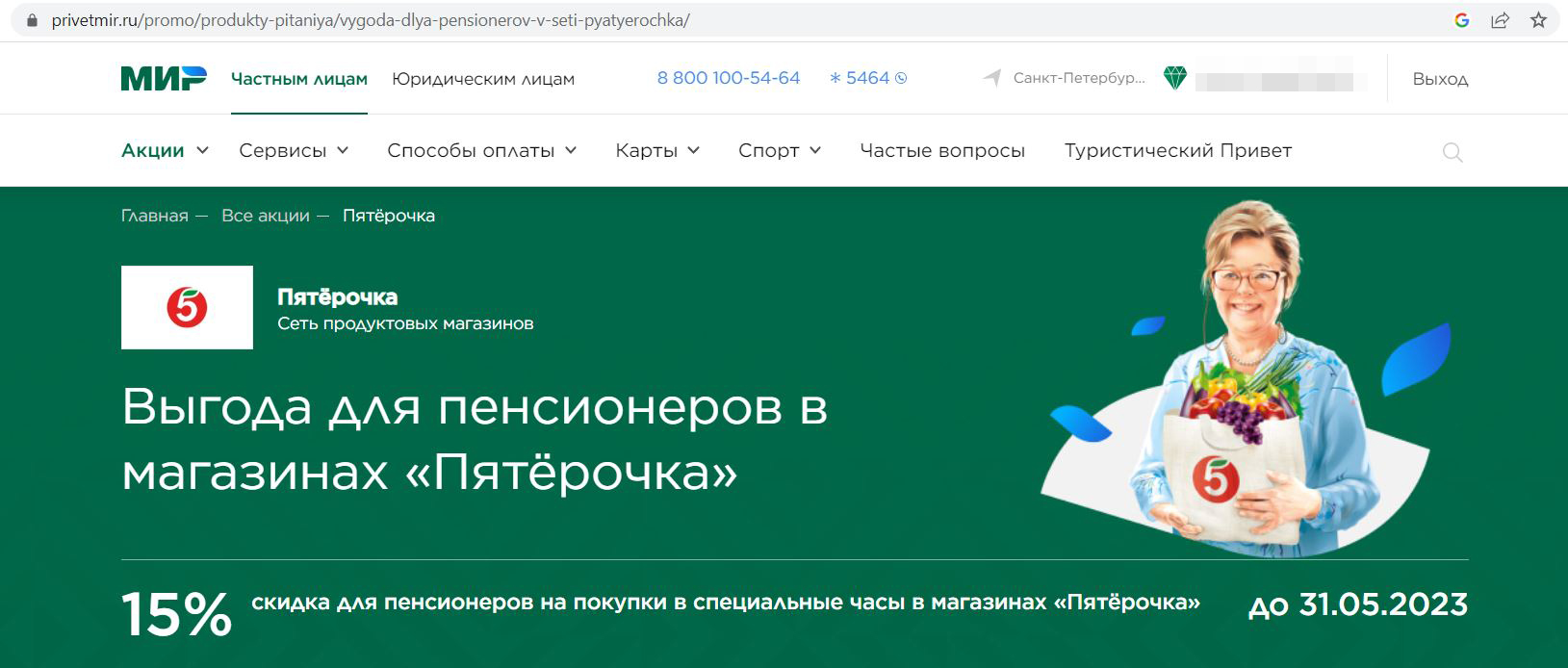Bookmark this page with the star icon
The height and width of the screenshot is (668, 1568).
(1538, 20)
